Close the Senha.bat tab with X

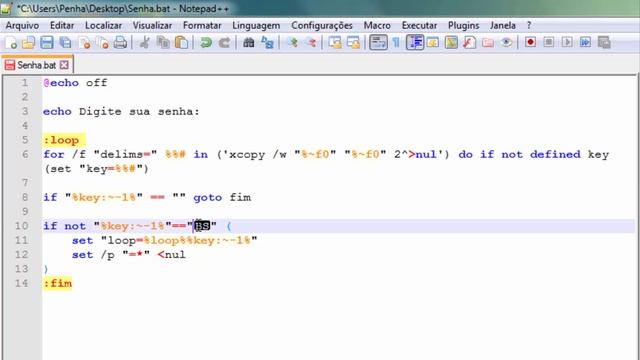click(64, 65)
